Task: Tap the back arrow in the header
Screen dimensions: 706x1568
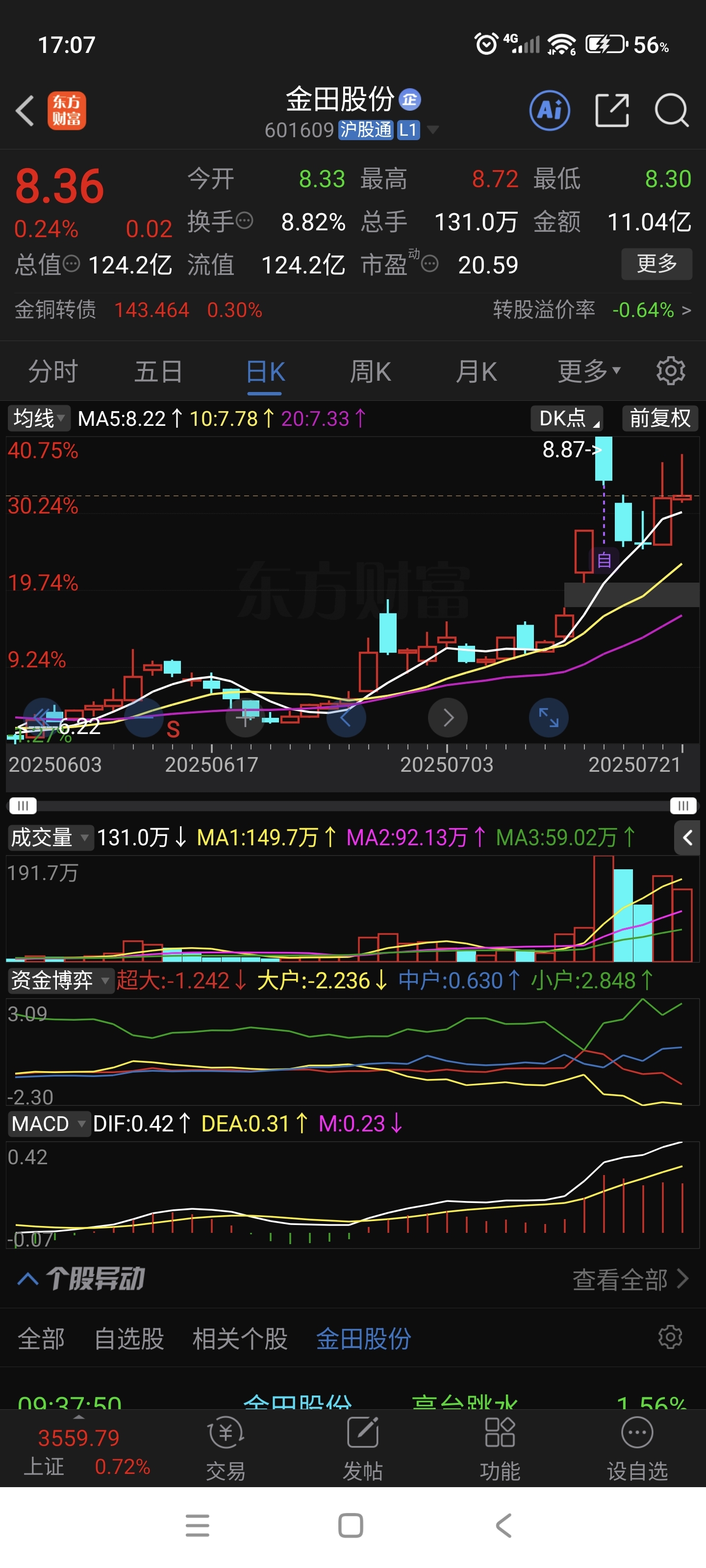Action: point(25,111)
